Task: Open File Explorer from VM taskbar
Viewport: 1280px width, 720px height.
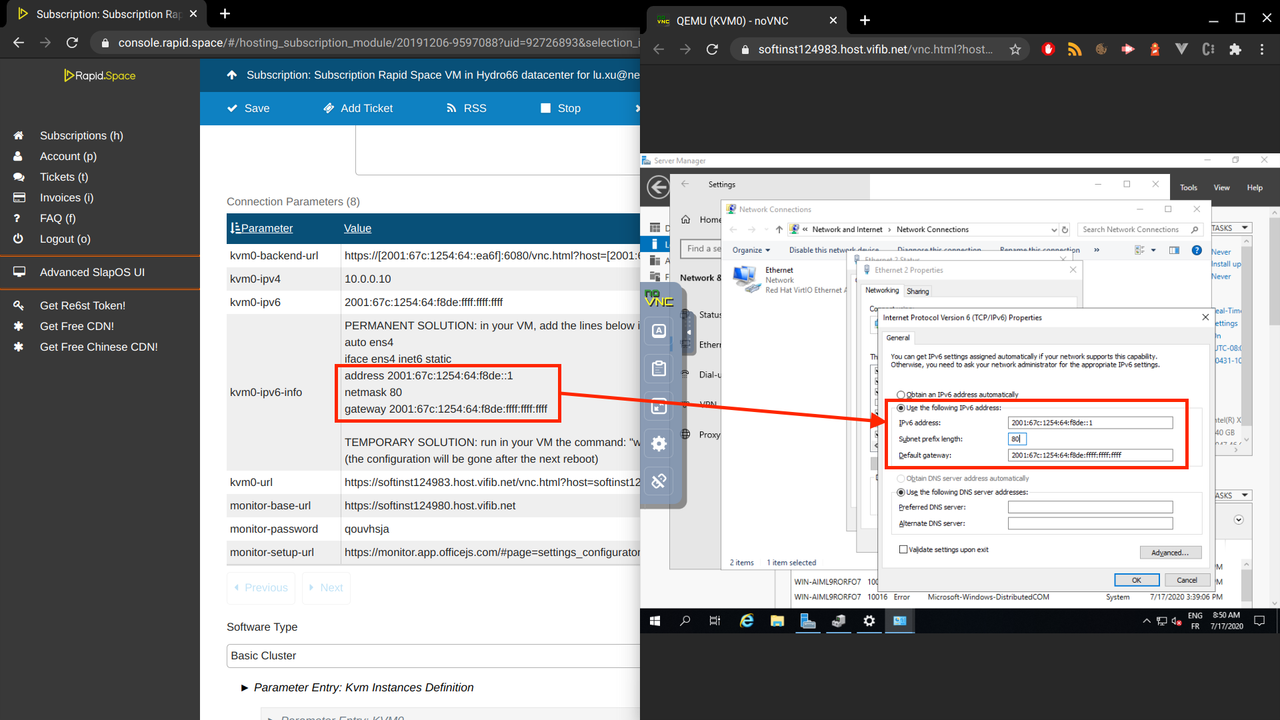Action: click(777, 621)
